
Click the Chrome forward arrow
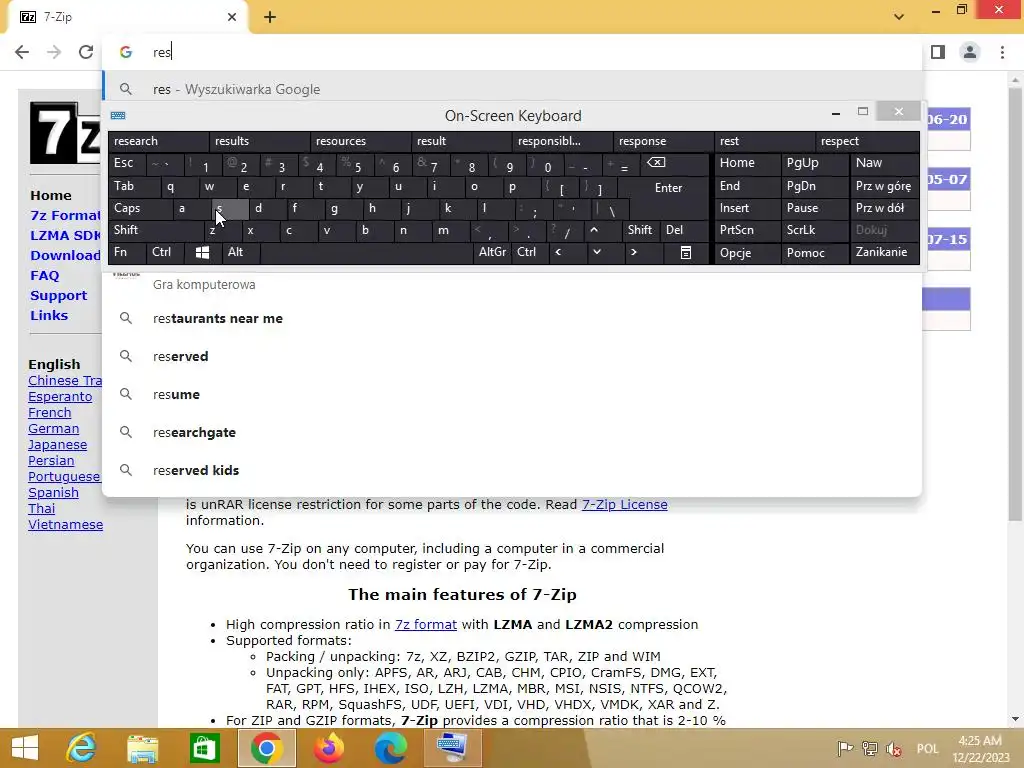pyautogui.click(x=54, y=52)
